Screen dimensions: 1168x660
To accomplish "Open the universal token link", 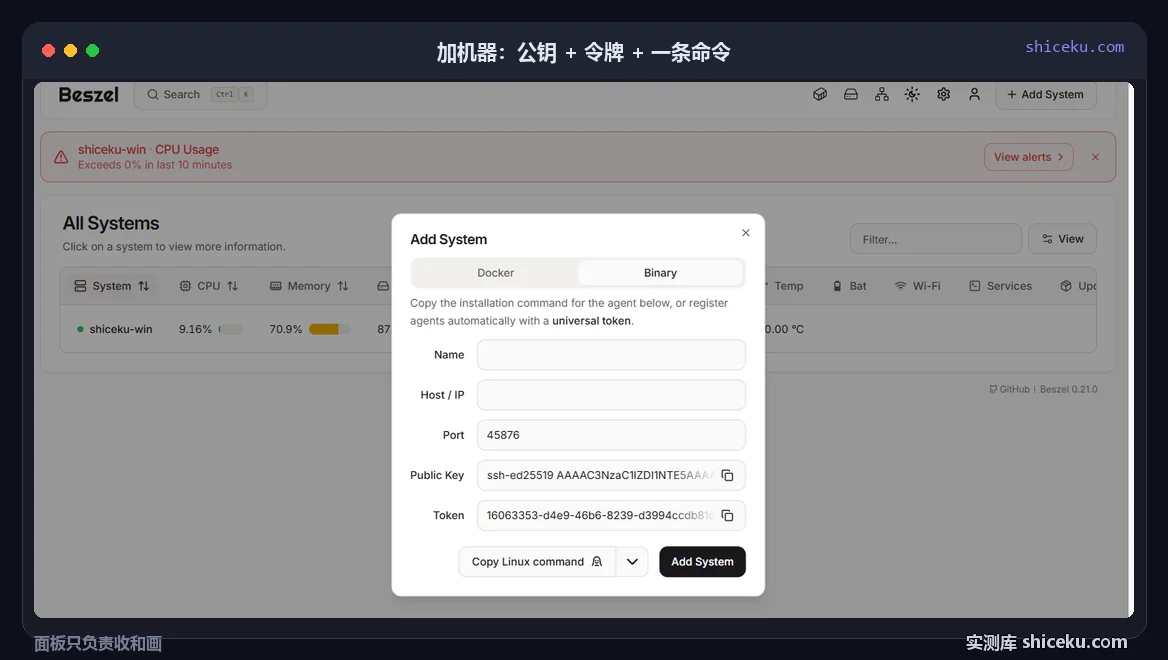I will pyautogui.click(x=591, y=321).
